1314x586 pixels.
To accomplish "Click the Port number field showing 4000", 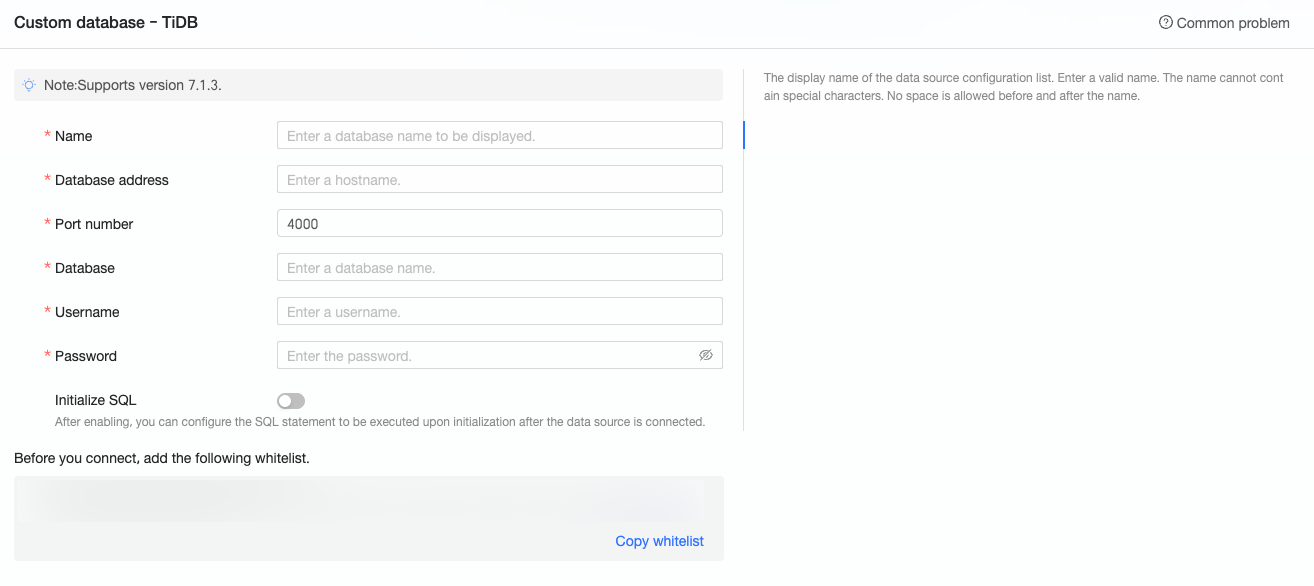I will tap(499, 224).
